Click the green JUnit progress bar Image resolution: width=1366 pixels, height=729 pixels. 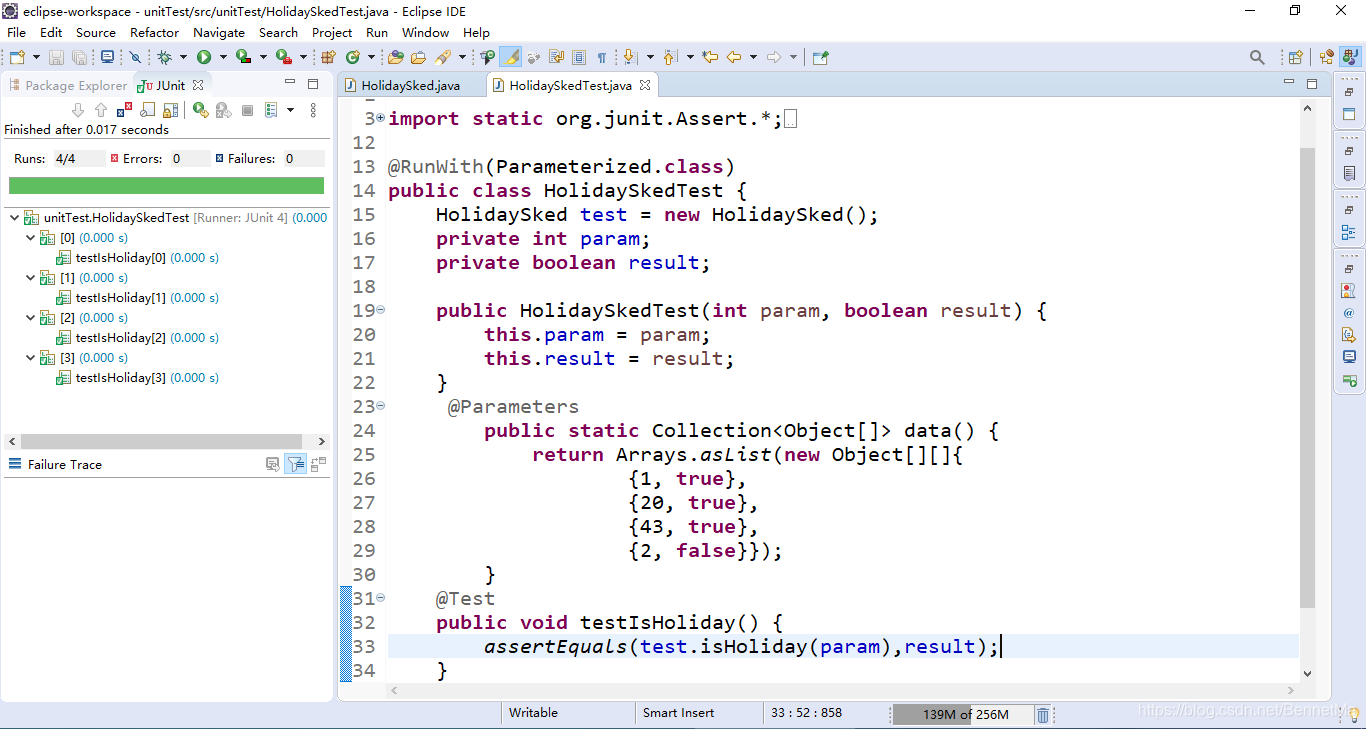pyautogui.click(x=166, y=186)
